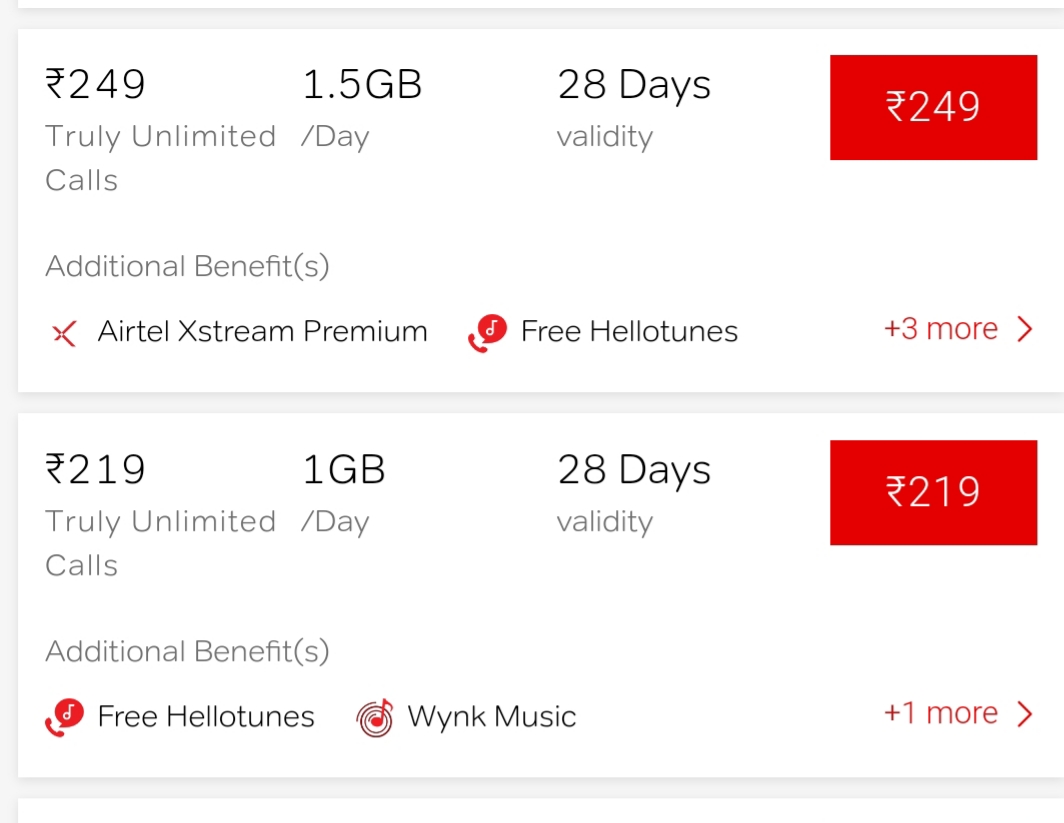Tap the Wynk Music icon
Screen dimensions: 1064x823
375,718
